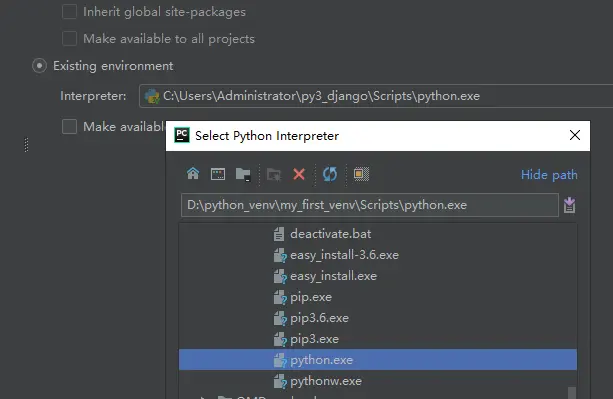
Task: Select Existing environment radio button
Action: click(39, 66)
